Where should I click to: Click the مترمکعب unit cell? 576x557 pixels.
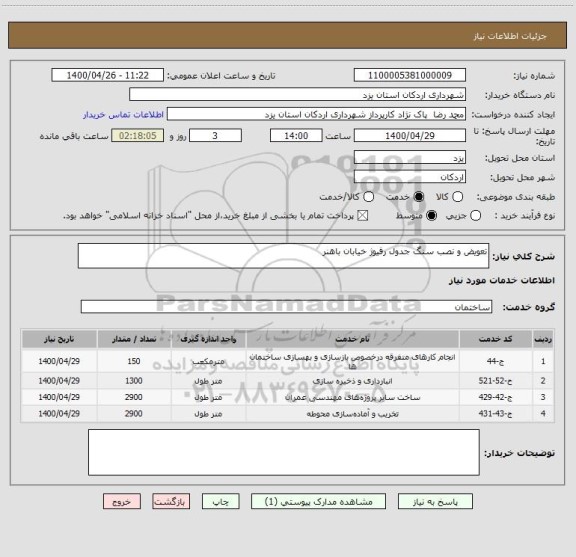[208, 361]
